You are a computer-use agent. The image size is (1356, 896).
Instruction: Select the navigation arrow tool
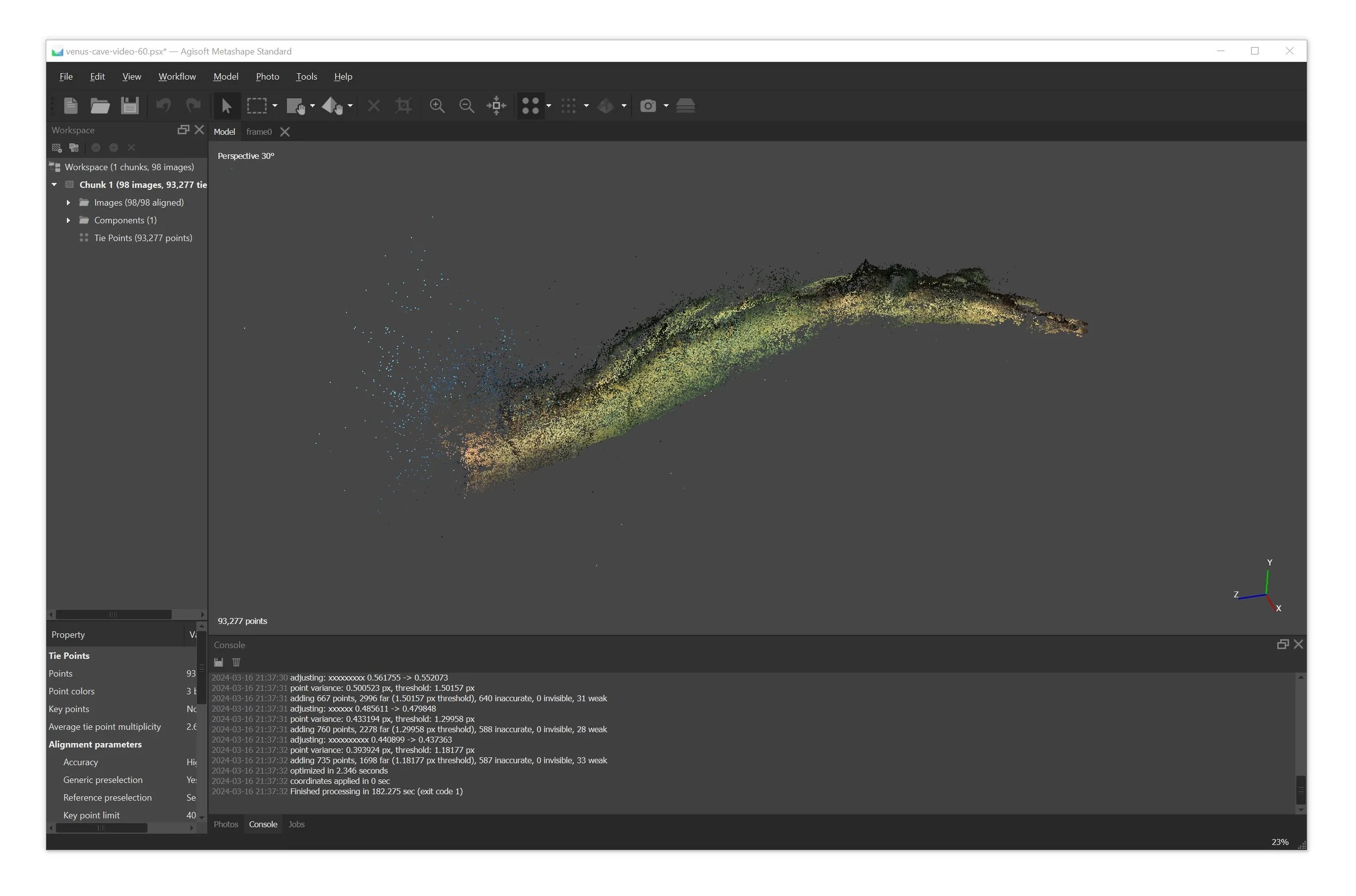(227, 106)
